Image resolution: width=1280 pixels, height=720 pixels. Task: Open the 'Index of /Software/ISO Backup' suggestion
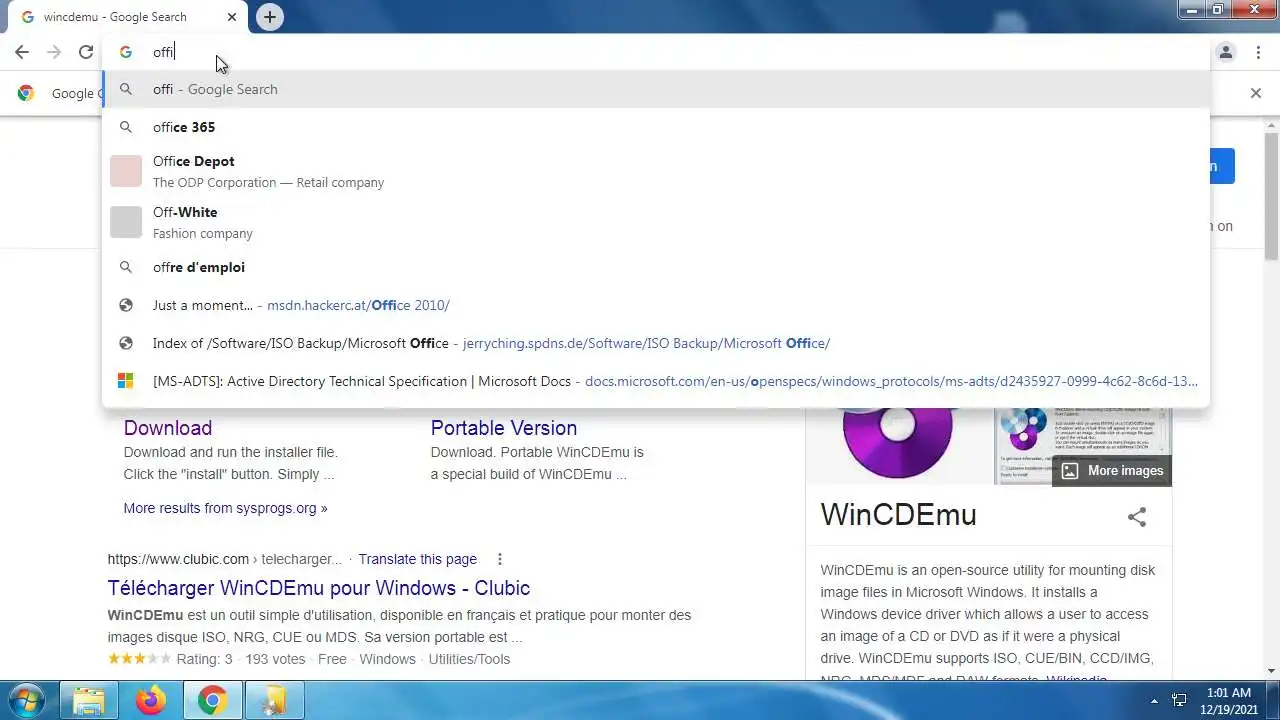(655, 343)
